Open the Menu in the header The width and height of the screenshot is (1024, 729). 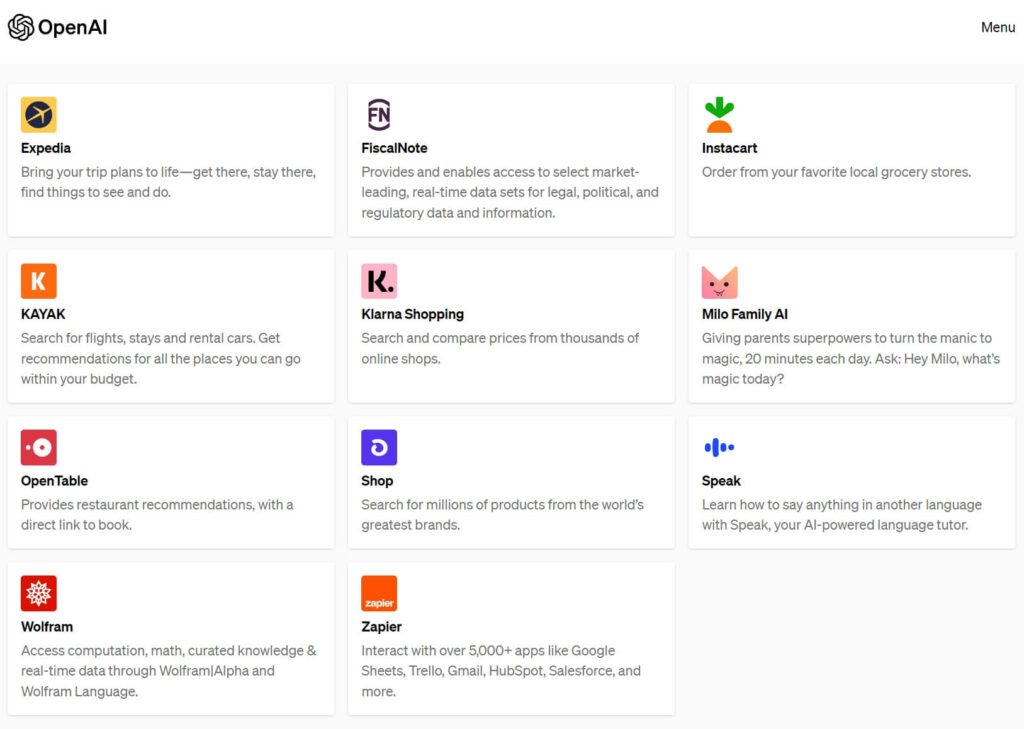coord(997,27)
